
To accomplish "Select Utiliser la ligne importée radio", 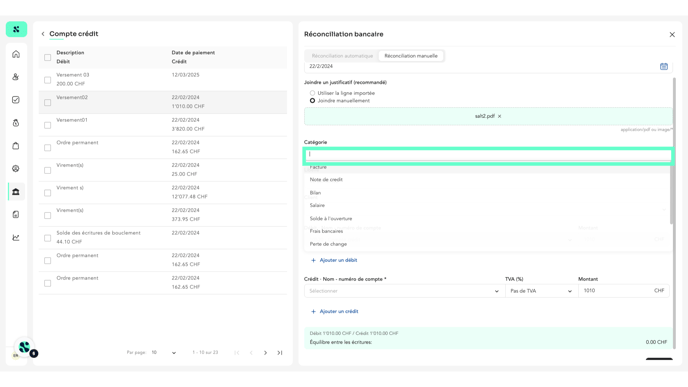I will coord(312,93).
